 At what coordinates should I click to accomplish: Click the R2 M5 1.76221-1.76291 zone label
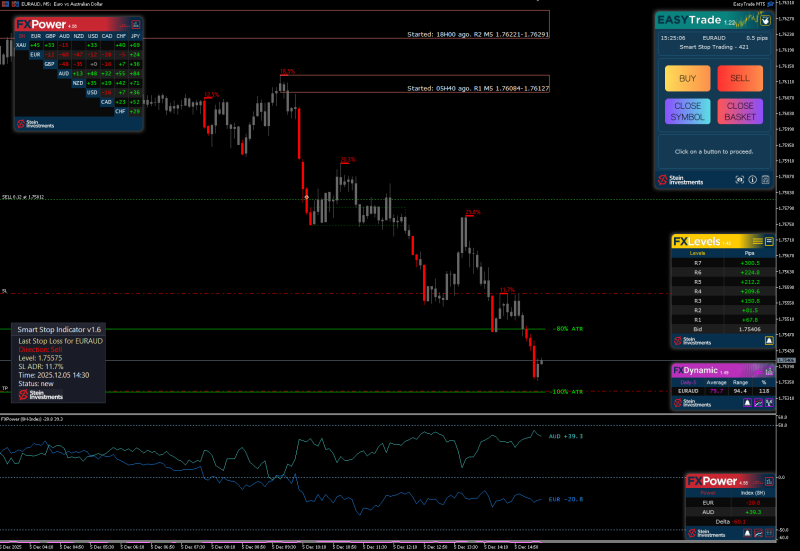coord(478,35)
